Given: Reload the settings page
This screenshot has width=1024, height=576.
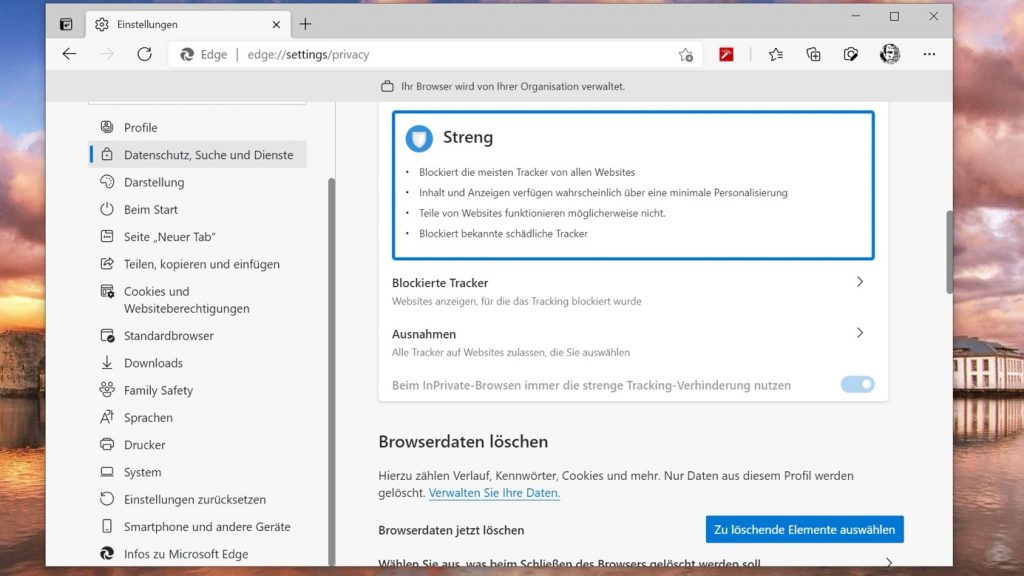Looking at the screenshot, I should 144,54.
